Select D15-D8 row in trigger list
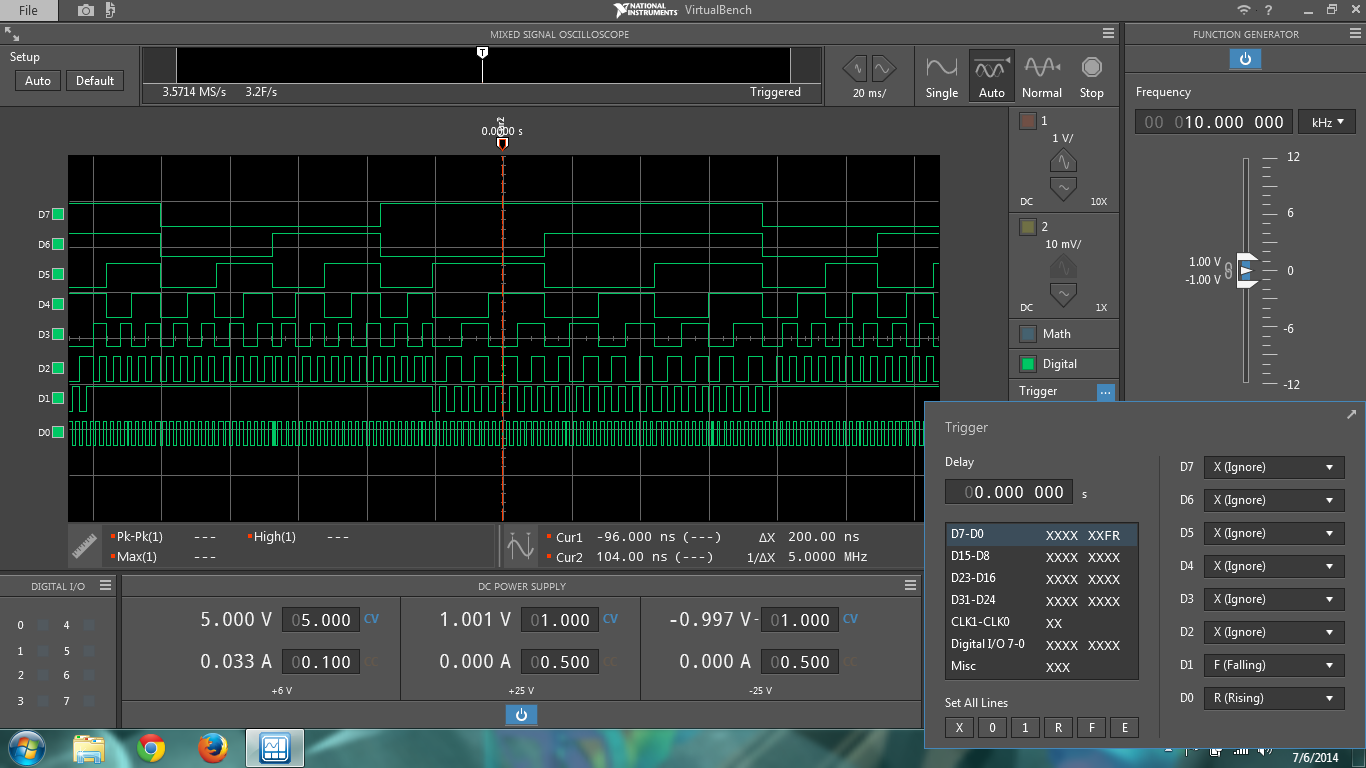 pyautogui.click(x=1040, y=557)
